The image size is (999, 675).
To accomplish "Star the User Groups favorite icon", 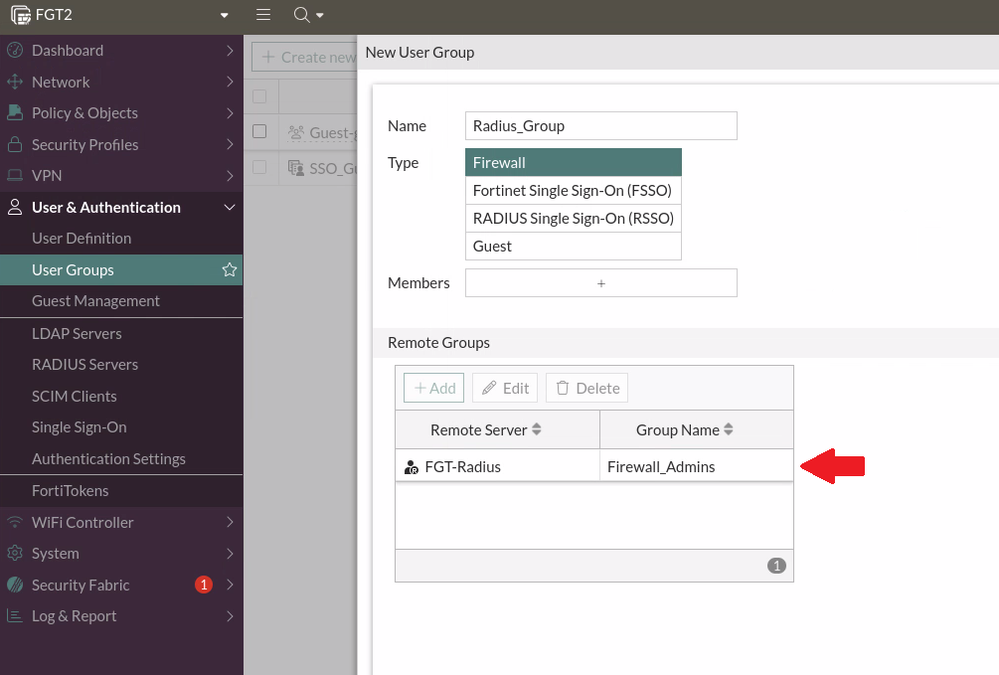I will pos(229,270).
